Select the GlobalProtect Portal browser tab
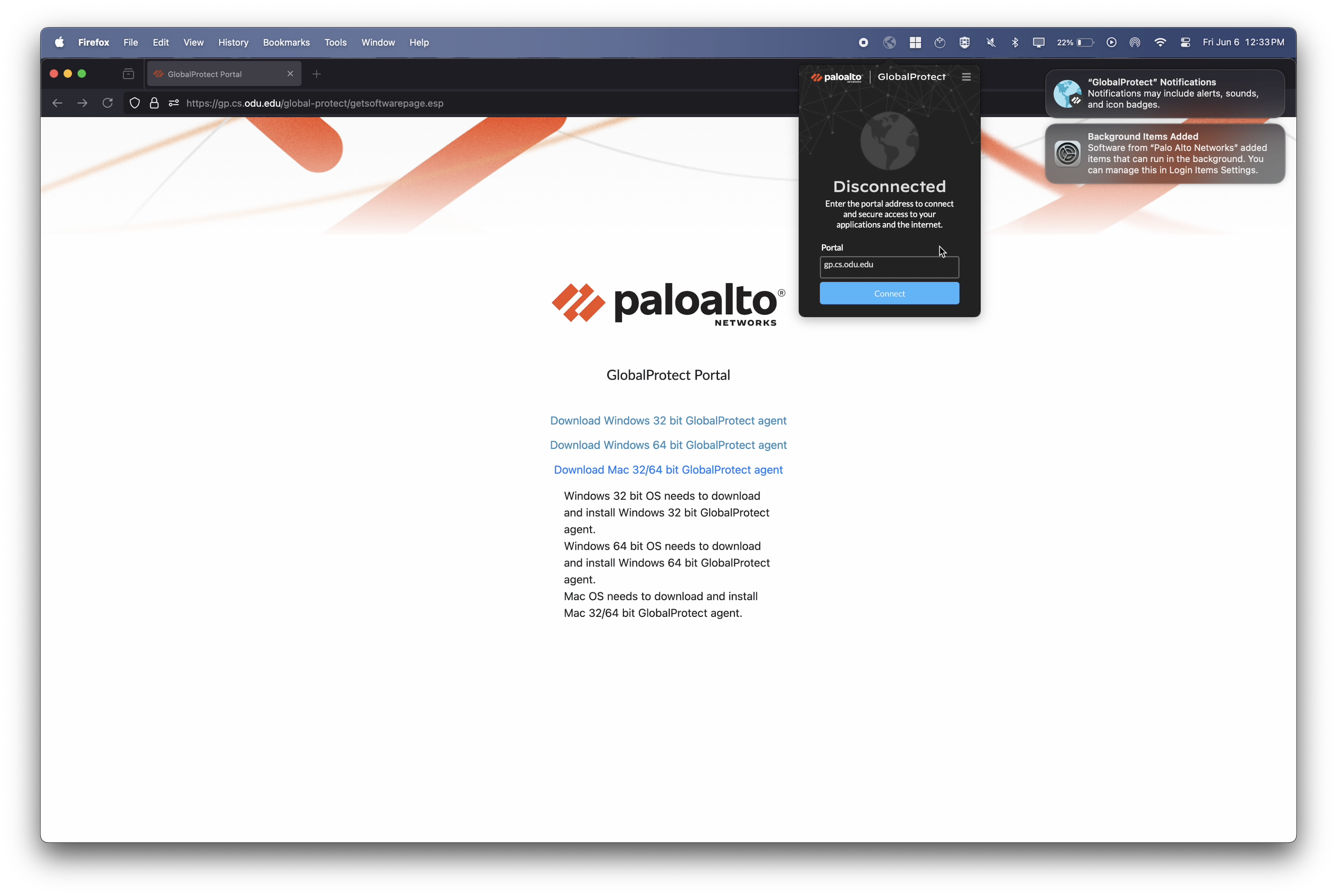The width and height of the screenshot is (1337, 896). tap(224, 74)
